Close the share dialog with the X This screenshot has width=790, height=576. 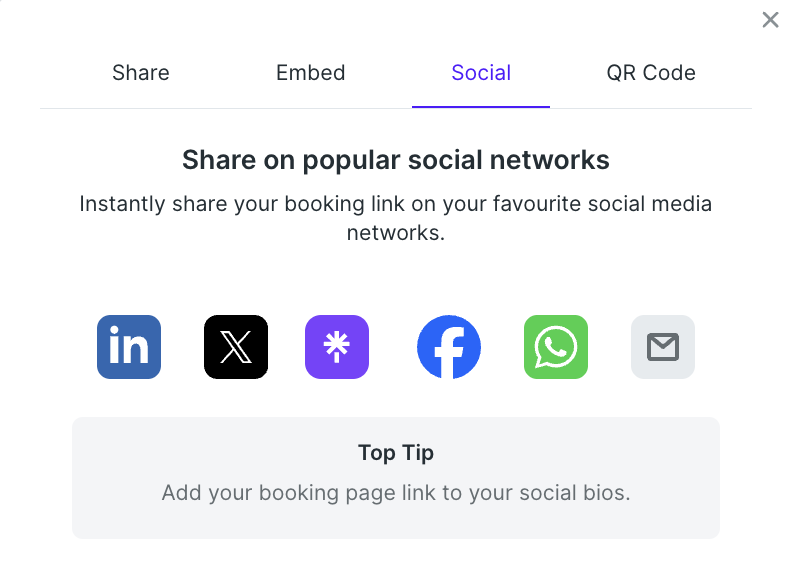[770, 20]
